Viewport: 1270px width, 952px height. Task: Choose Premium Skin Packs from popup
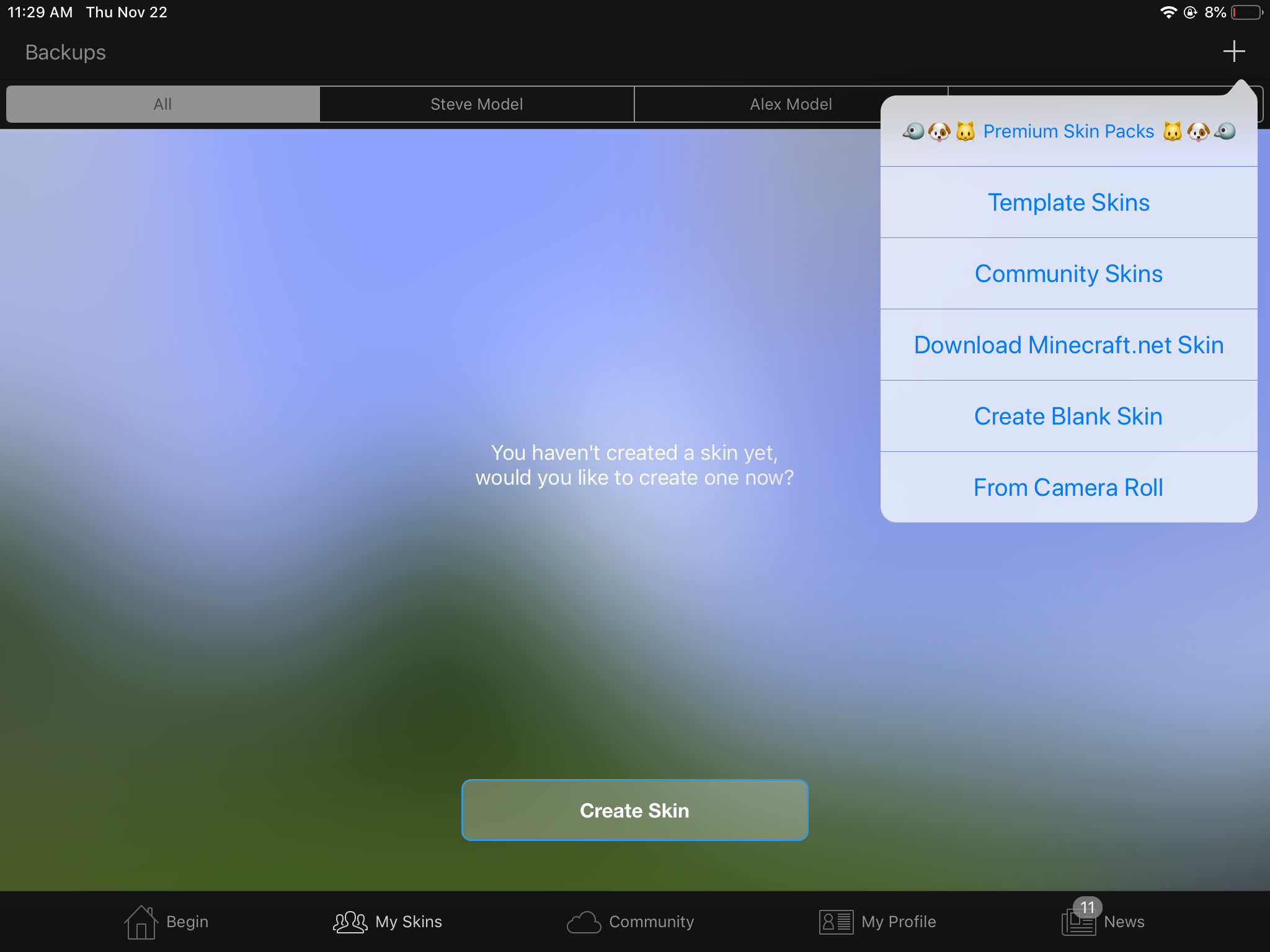pyautogui.click(x=1069, y=131)
